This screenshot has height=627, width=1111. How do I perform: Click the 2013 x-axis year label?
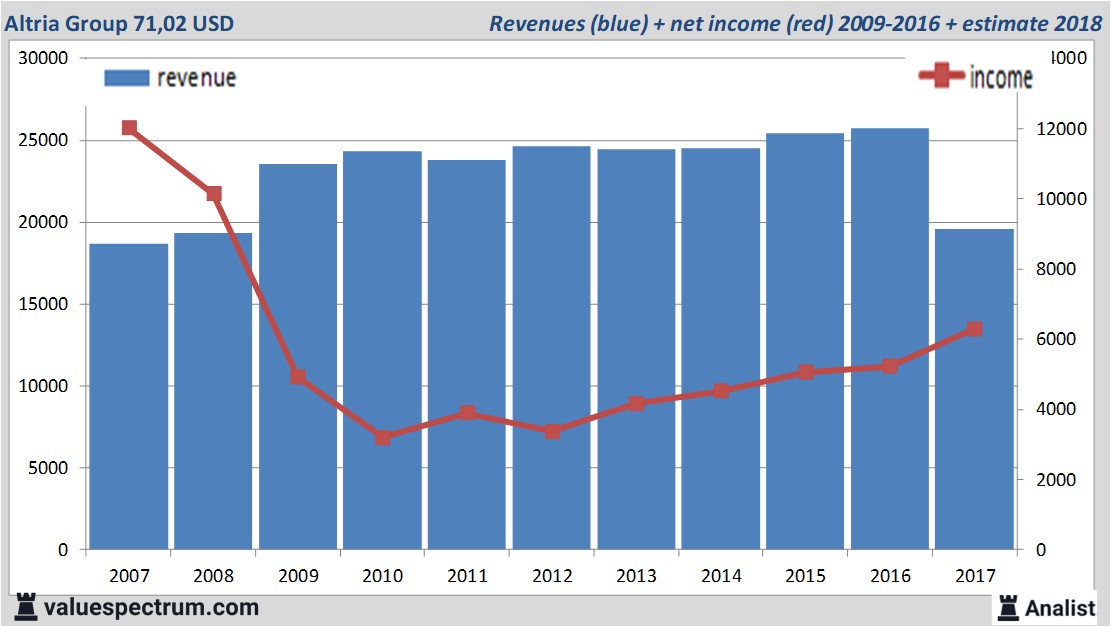coord(636,575)
